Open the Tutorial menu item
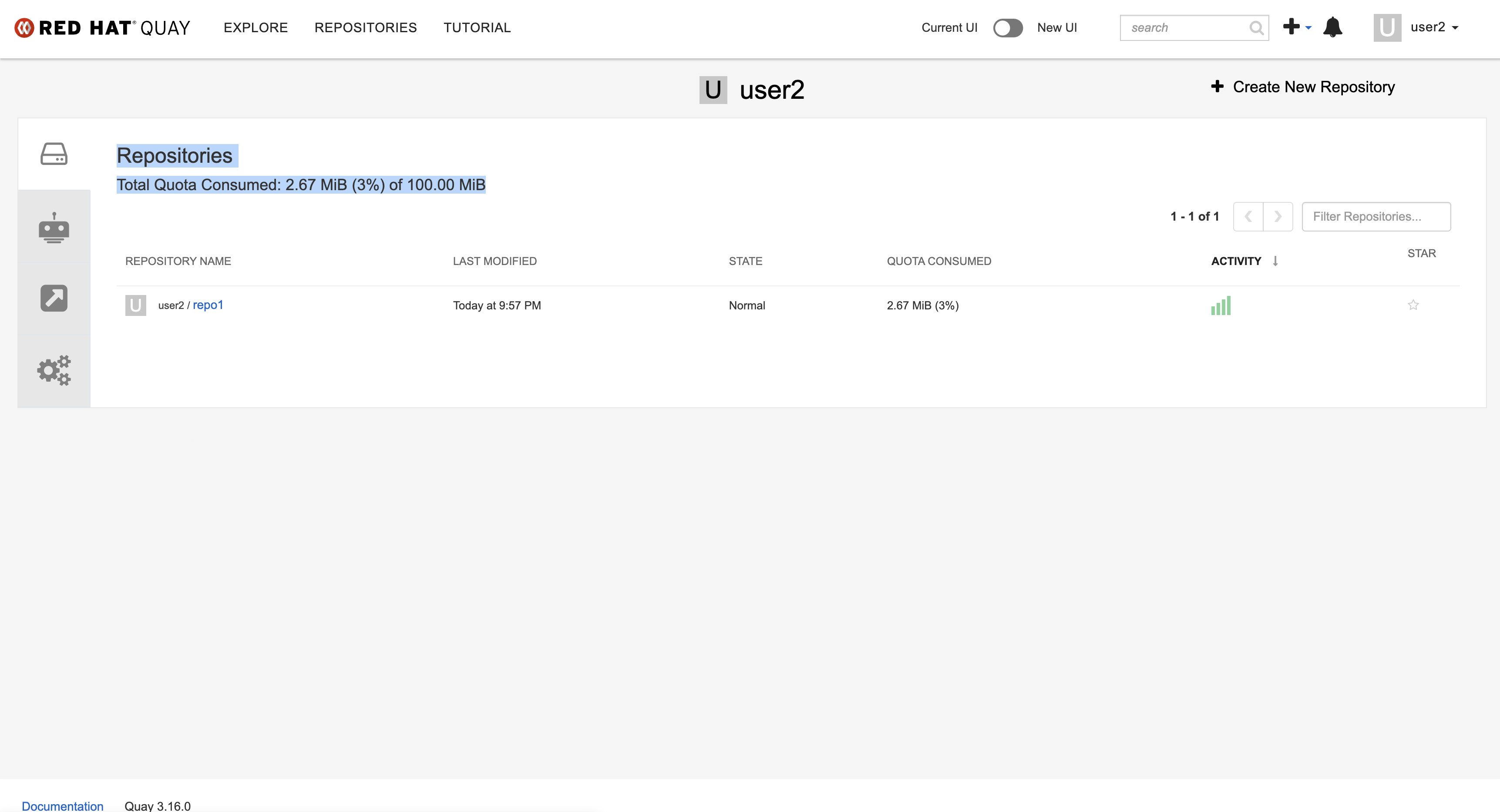Screen dimensions: 1500x812 (x=477, y=27)
